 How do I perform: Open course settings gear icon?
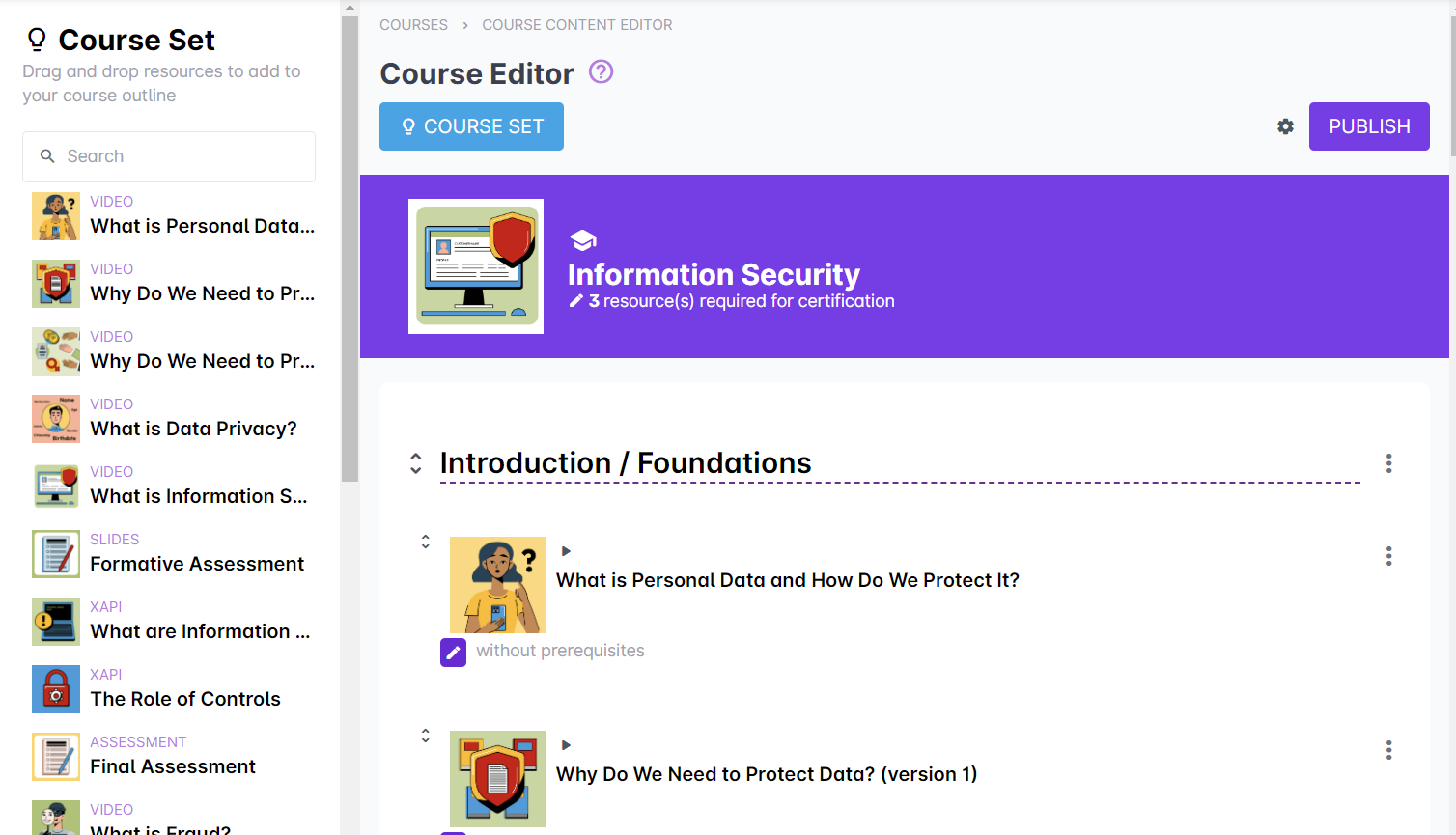pyautogui.click(x=1285, y=126)
